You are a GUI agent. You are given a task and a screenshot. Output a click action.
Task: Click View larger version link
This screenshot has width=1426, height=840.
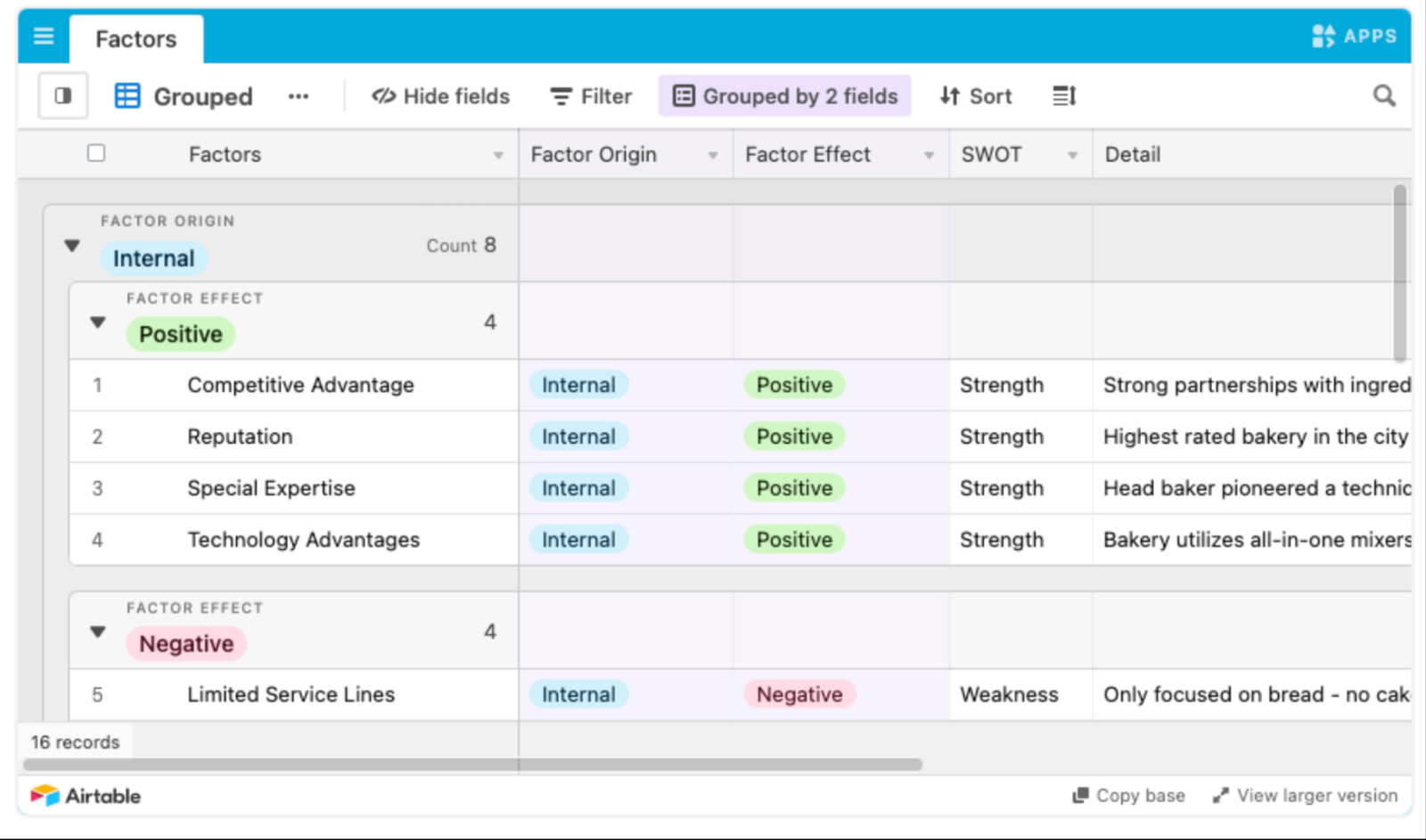coord(1305,795)
